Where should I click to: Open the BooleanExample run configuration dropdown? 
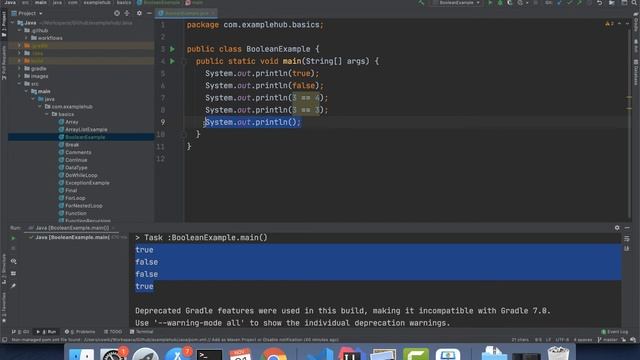[x=456, y=2]
